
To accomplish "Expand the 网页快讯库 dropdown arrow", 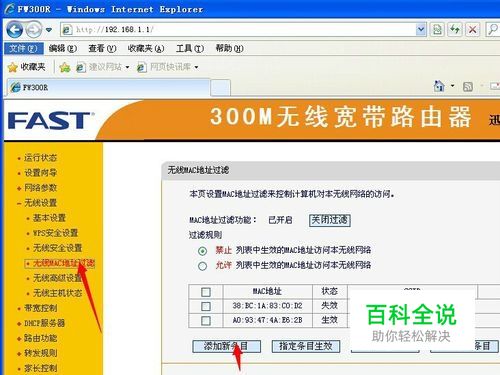I will (196, 68).
